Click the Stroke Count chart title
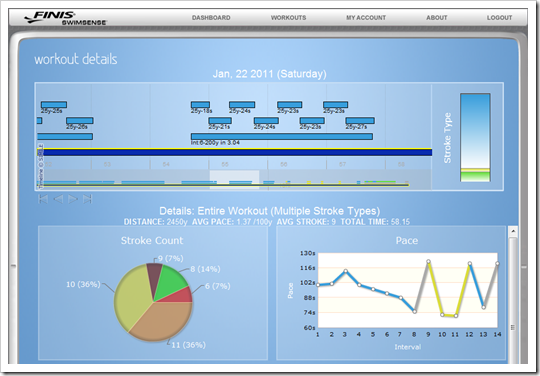 tap(152, 240)
